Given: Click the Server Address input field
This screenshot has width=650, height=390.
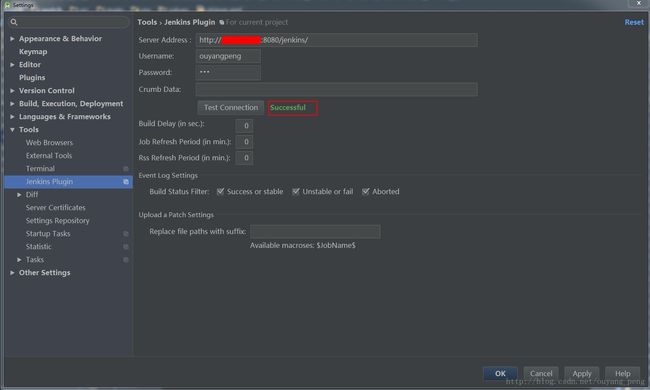Looking at the screenshot, I should tap(337, 40).
